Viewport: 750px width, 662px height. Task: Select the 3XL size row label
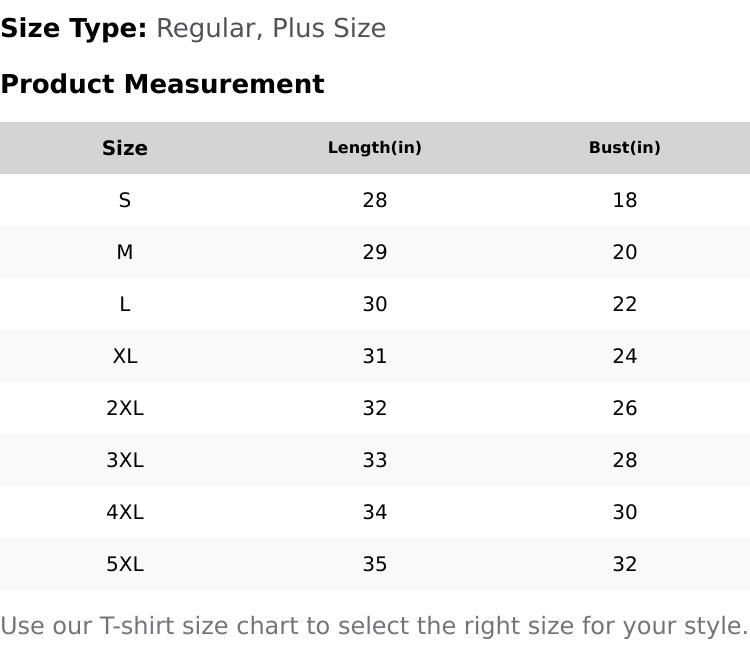(x=125, y=460)
